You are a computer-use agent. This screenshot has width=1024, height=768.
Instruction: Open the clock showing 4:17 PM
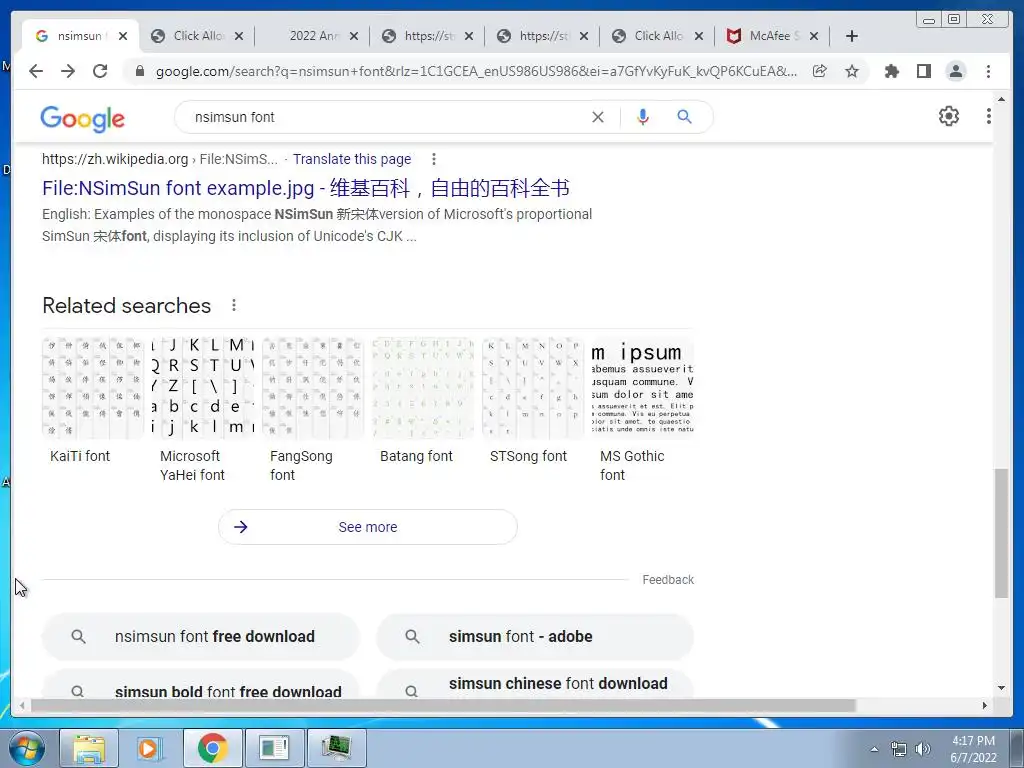973,749
